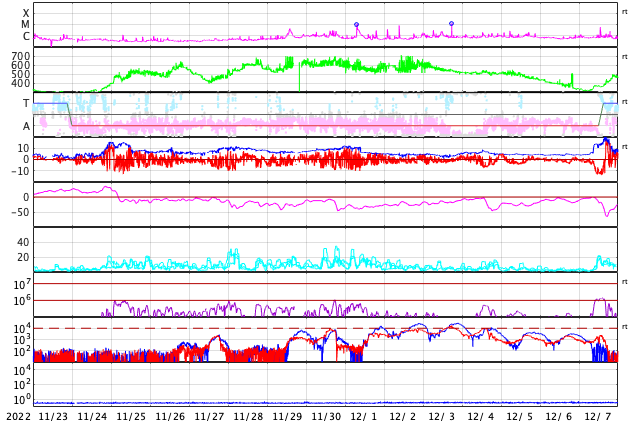The height and width of the screenshot is (424, 634).
Task: Click the 600 axis label on green plot
Action: point(21,65)
